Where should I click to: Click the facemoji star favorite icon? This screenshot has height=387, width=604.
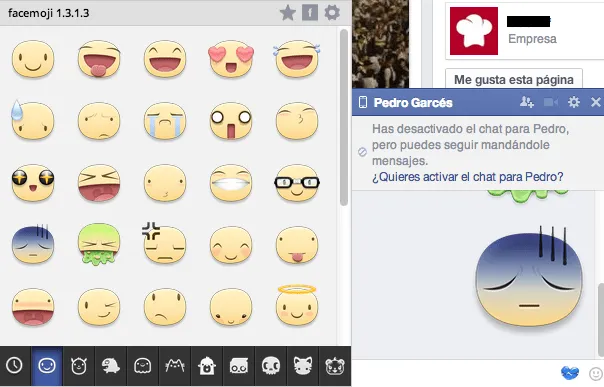click(287, 13)
